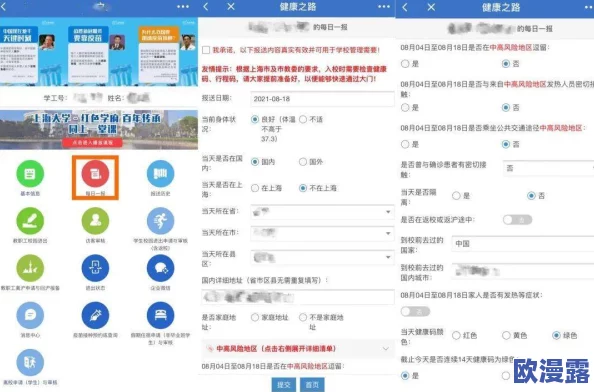
Task: Choose 国外 radio option
Action: tap(303, 162)
